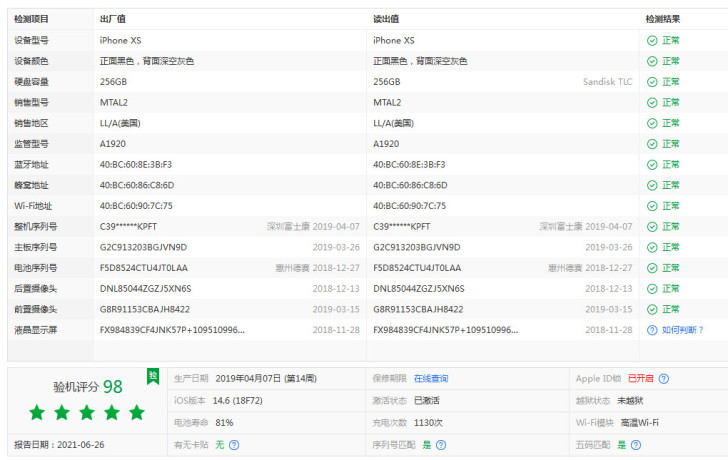Click the battery life value 81%
Viewport: 728px width, 460px height.
pos(224,423)
